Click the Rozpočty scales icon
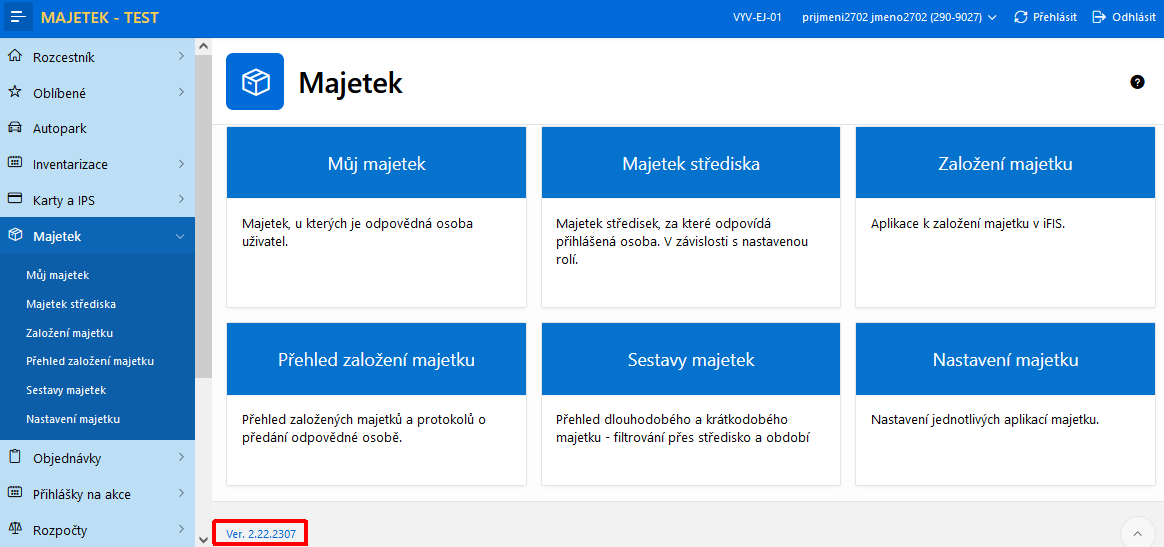This screenshot has width=1164, height=547. (x=14, y=529)
